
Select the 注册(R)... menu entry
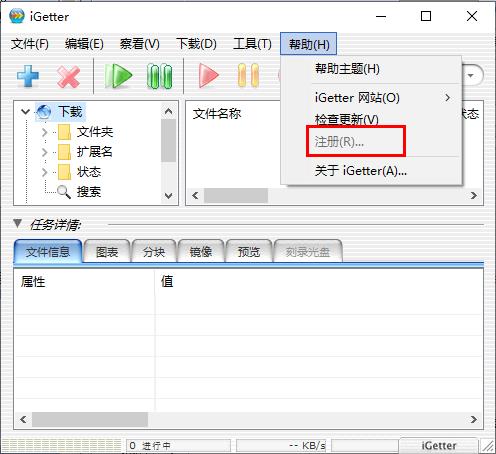point(371,142)
